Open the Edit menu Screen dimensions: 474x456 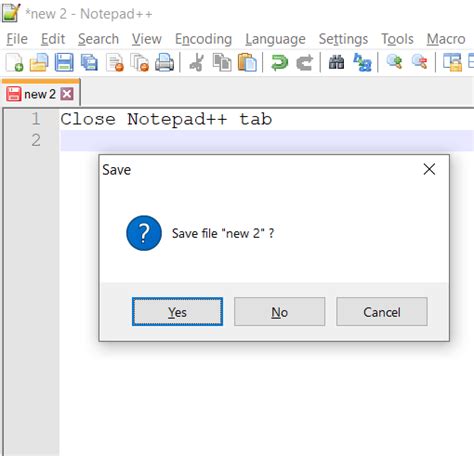click(x=53, y=39)
